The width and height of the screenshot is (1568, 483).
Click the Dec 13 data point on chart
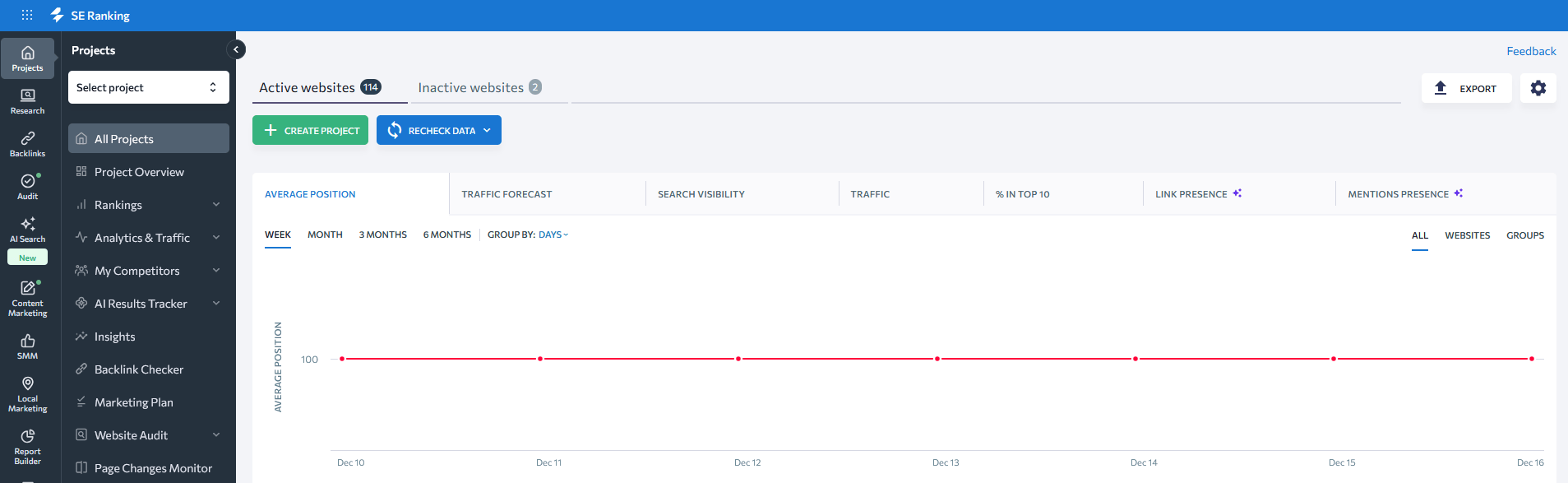point(937,359)
